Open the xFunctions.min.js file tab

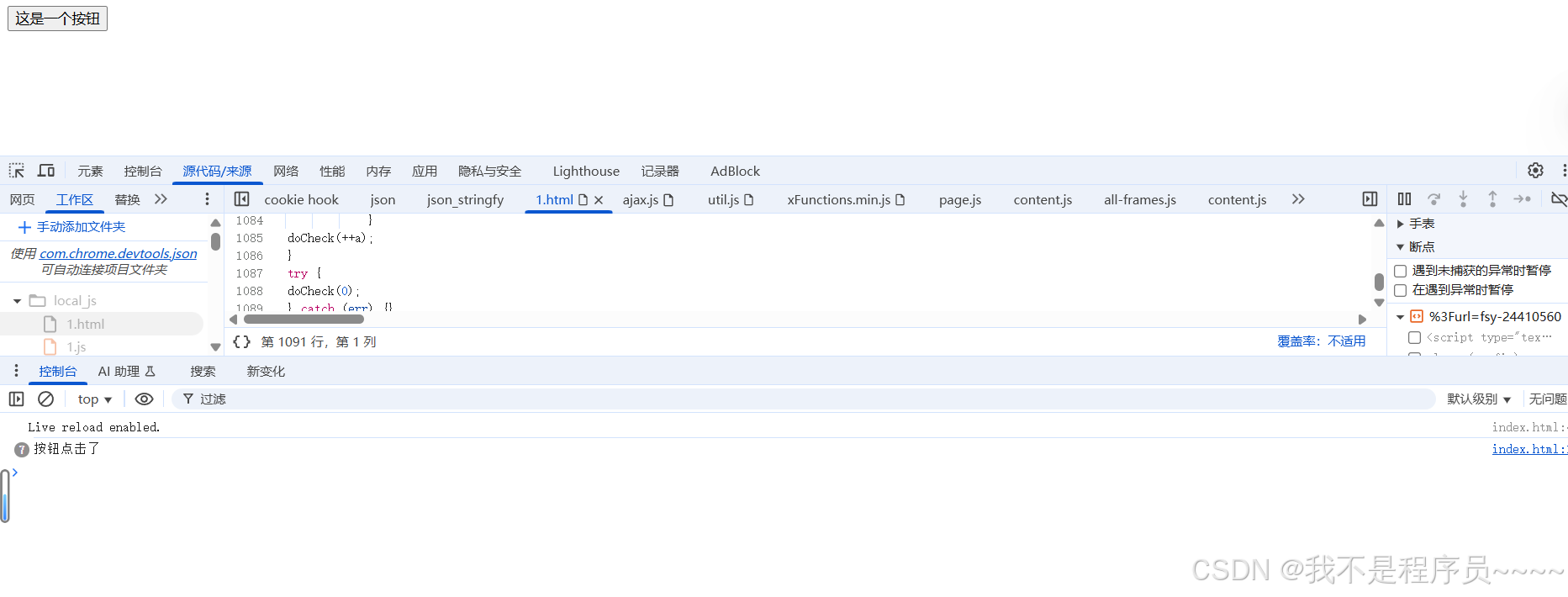pos(846,199)
